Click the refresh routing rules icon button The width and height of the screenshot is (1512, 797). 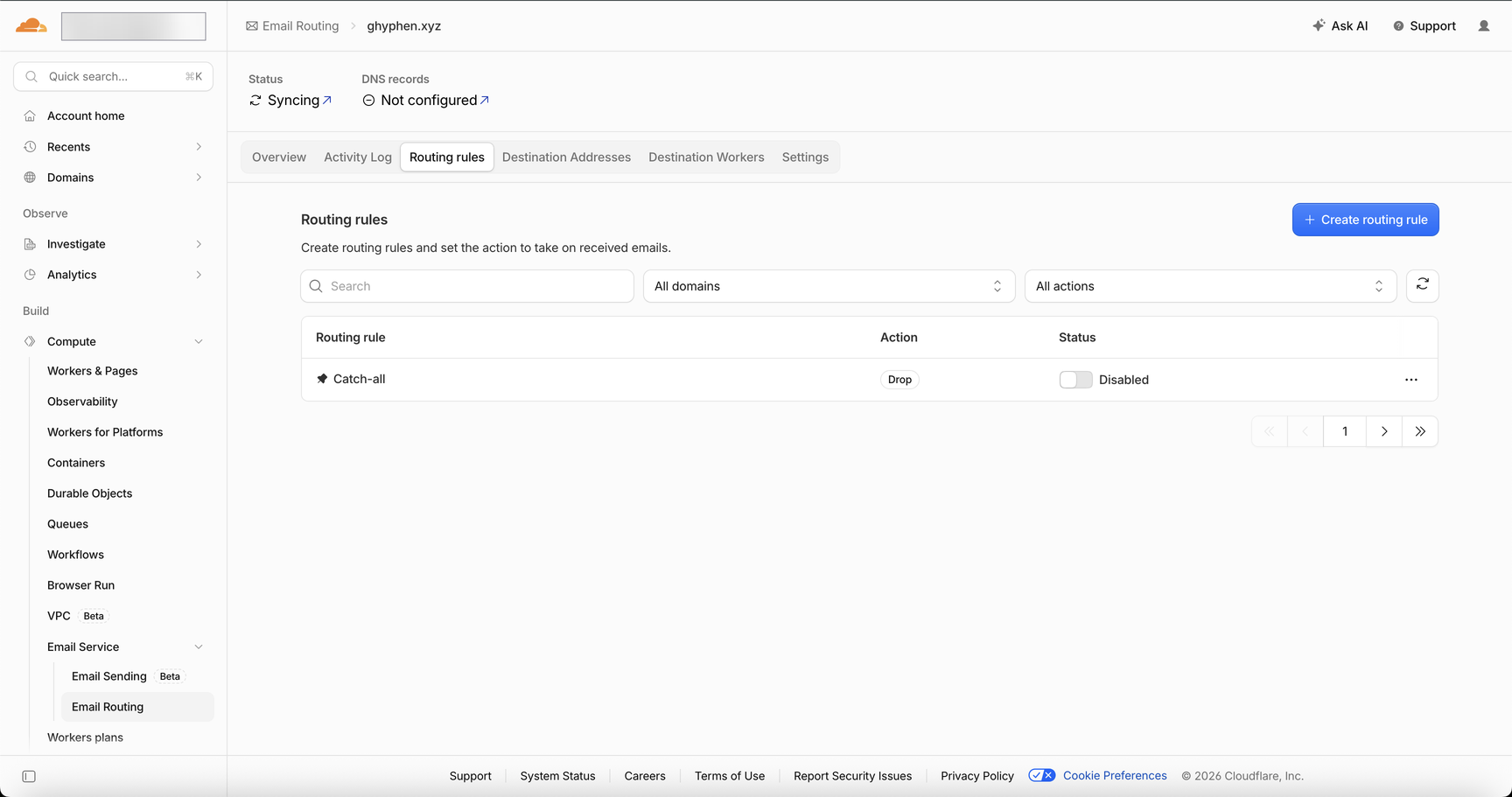tap(1423, 286)
